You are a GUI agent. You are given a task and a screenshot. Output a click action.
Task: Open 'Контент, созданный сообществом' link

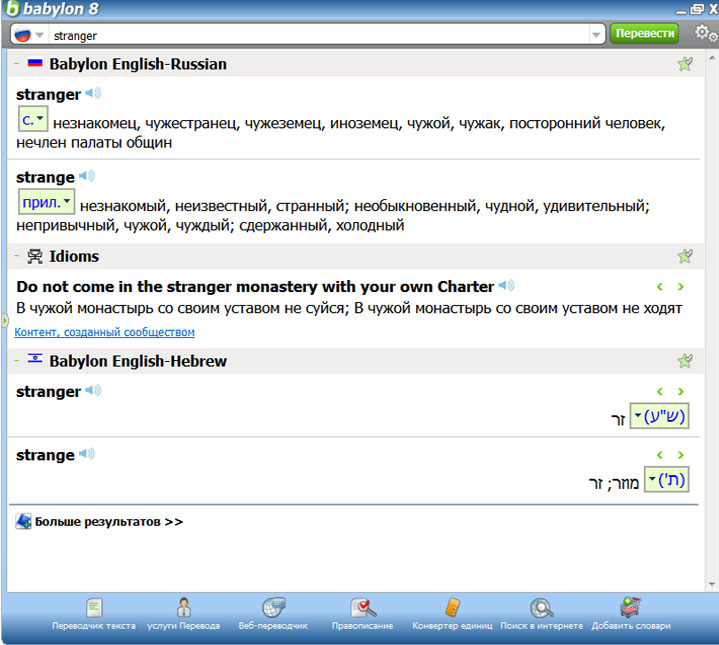[x=105, y=332]
